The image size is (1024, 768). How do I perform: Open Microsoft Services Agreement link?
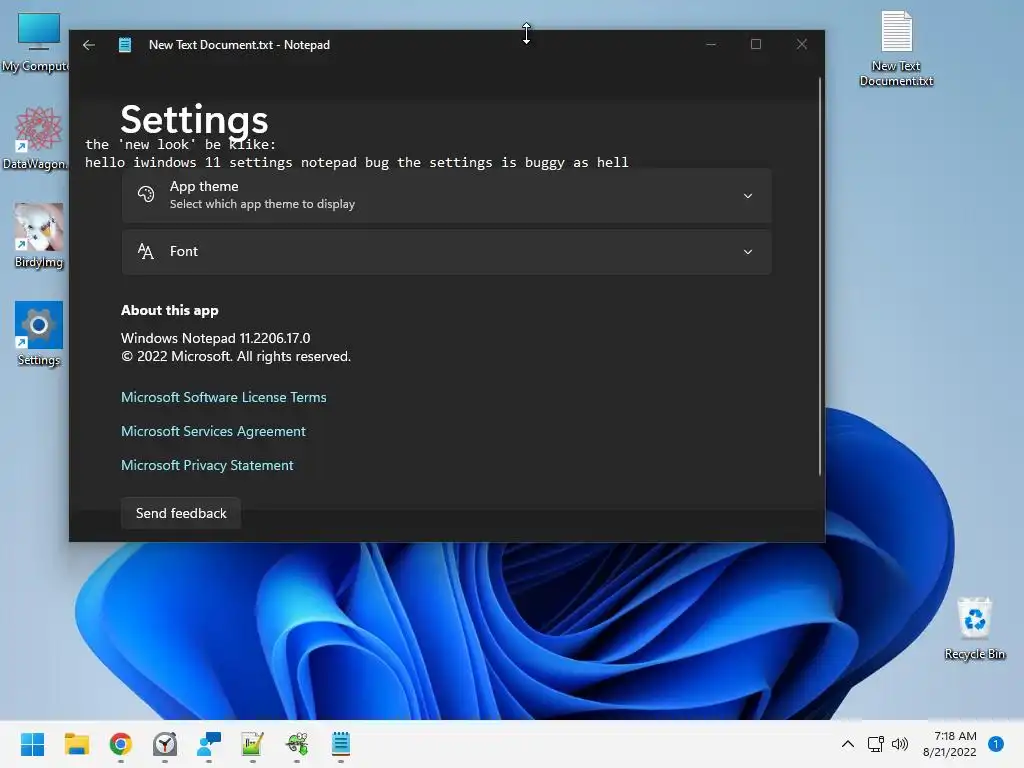tap(213, 431)
